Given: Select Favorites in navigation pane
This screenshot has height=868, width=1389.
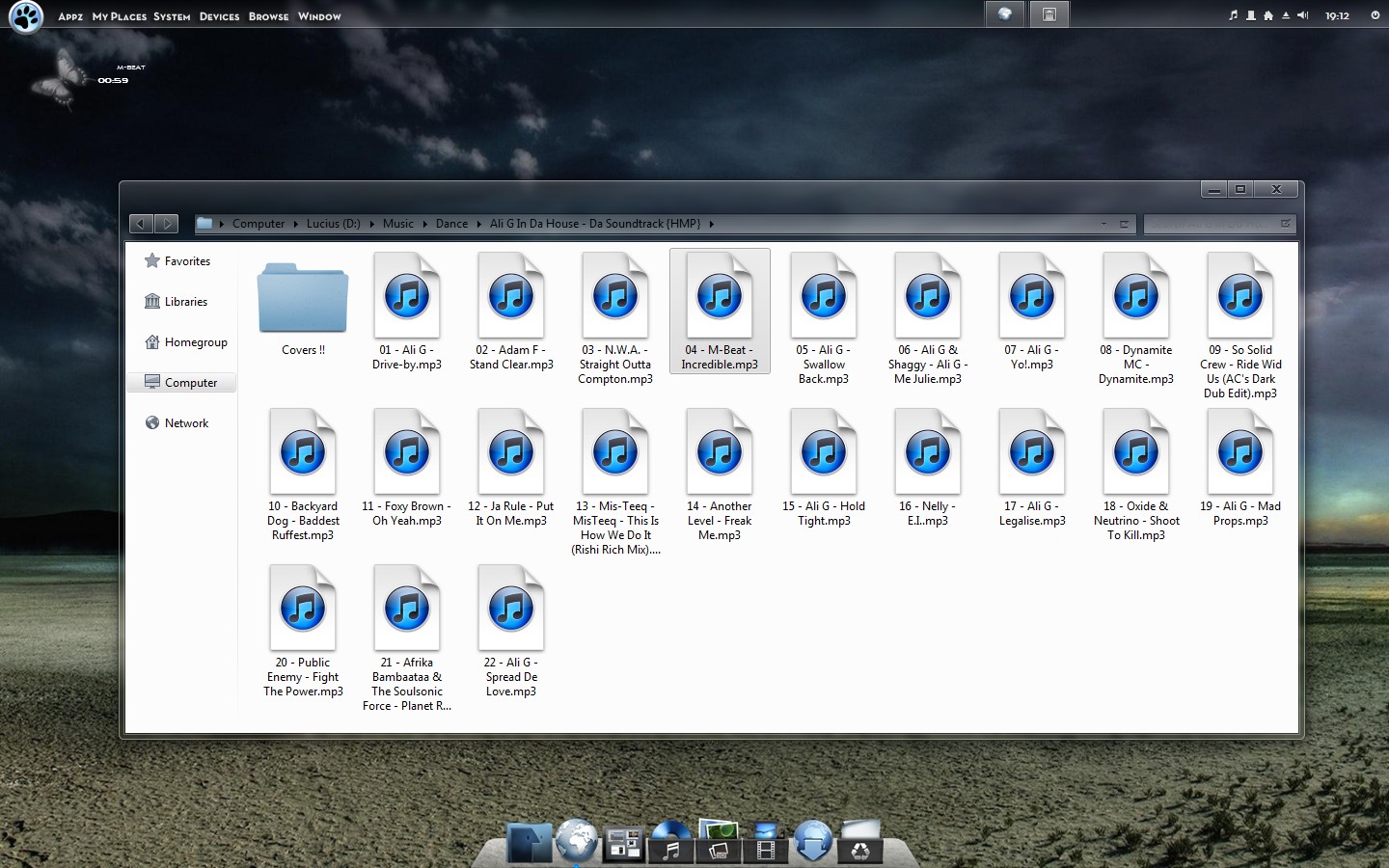Looking at the screenshot, I should [x=182, y=261].
